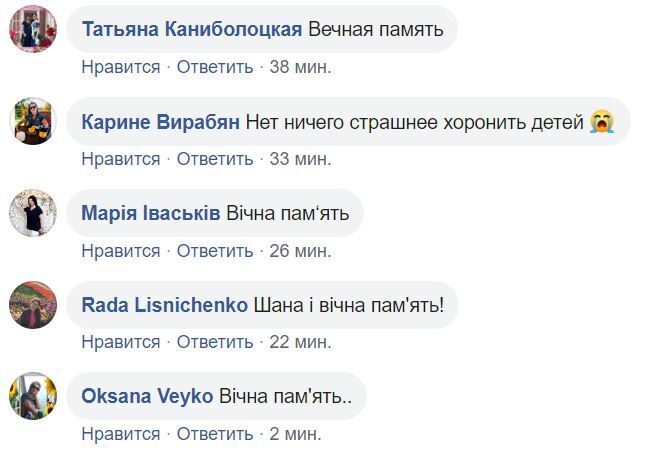653x456 pixels.
Task: Open Карине Вирабян's profile name link
Action: click(160, 122)
